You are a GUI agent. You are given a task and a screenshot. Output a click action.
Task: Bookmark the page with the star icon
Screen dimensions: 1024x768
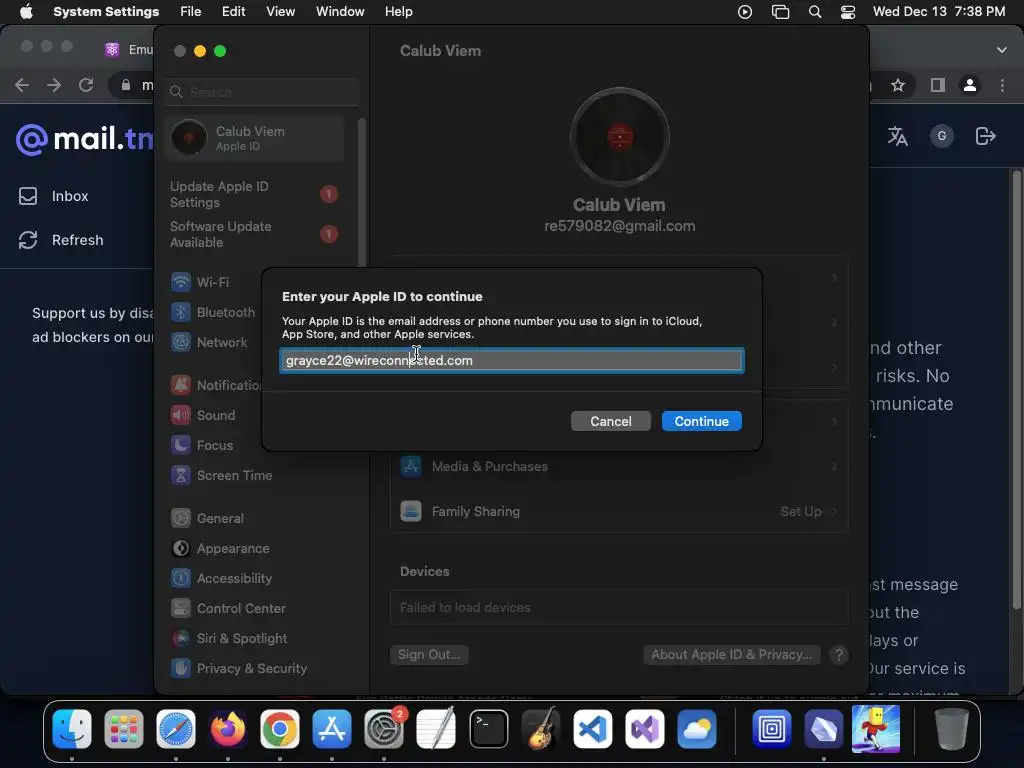point(898,85)
